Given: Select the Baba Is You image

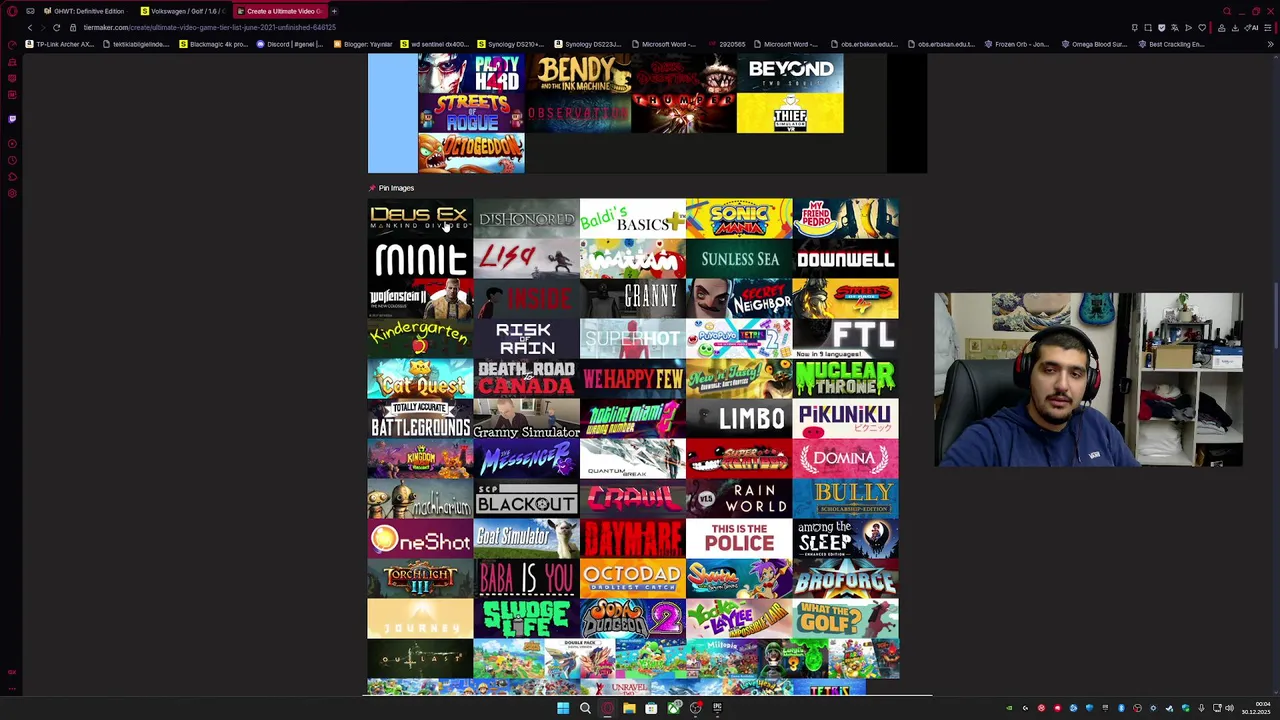Looking at the screenshot, I should tap(526, 578).
